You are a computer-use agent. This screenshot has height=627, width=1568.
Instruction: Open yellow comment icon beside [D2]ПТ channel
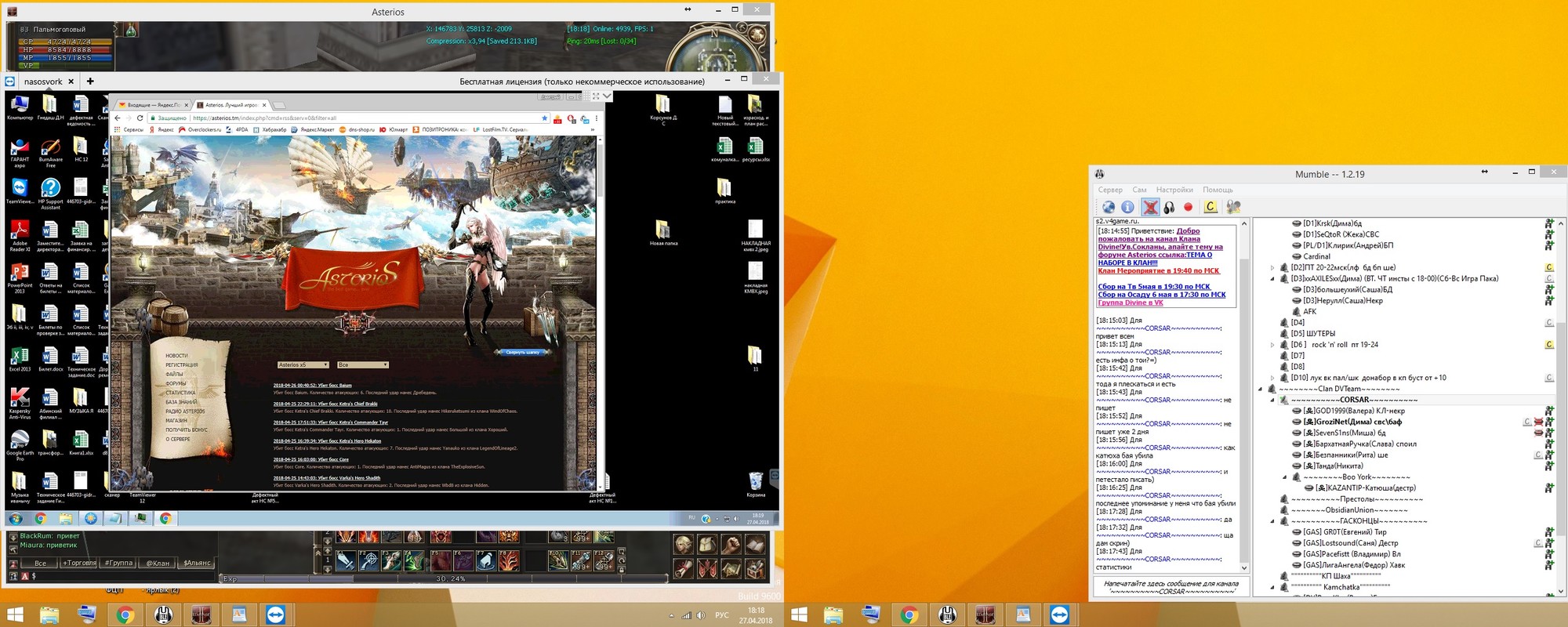(x=1549, y=267)
